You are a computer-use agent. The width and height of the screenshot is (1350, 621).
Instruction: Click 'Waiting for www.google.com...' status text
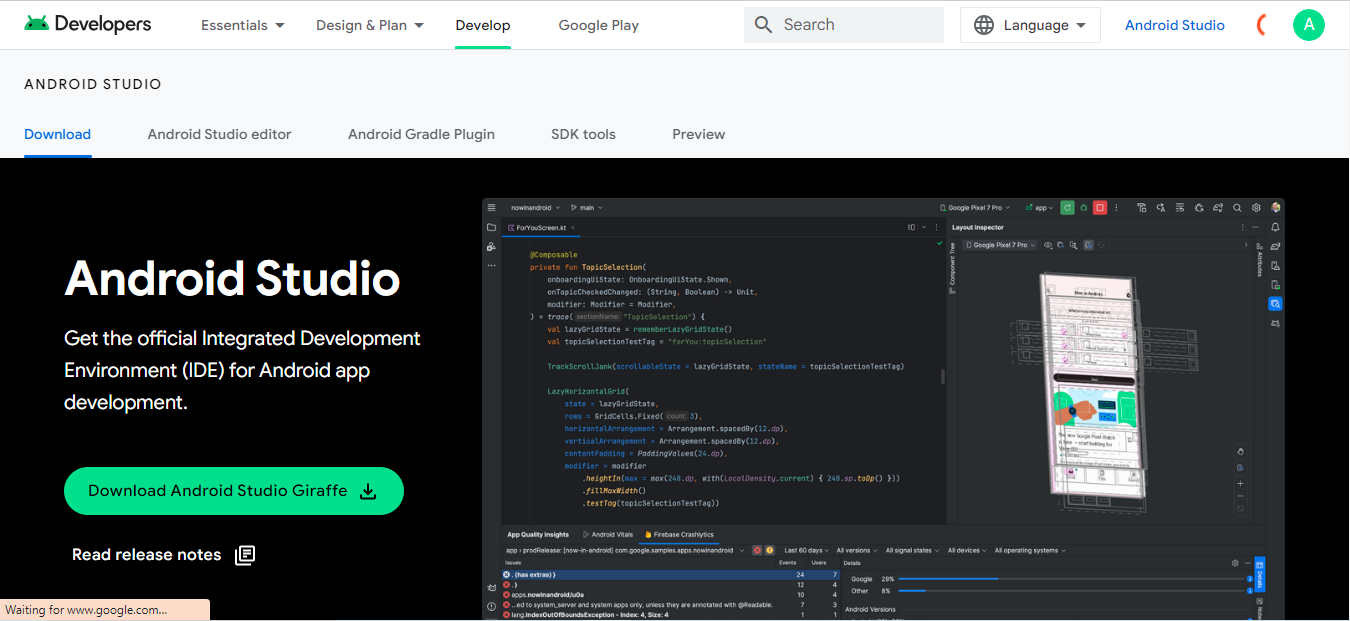(x=86, y=610)
